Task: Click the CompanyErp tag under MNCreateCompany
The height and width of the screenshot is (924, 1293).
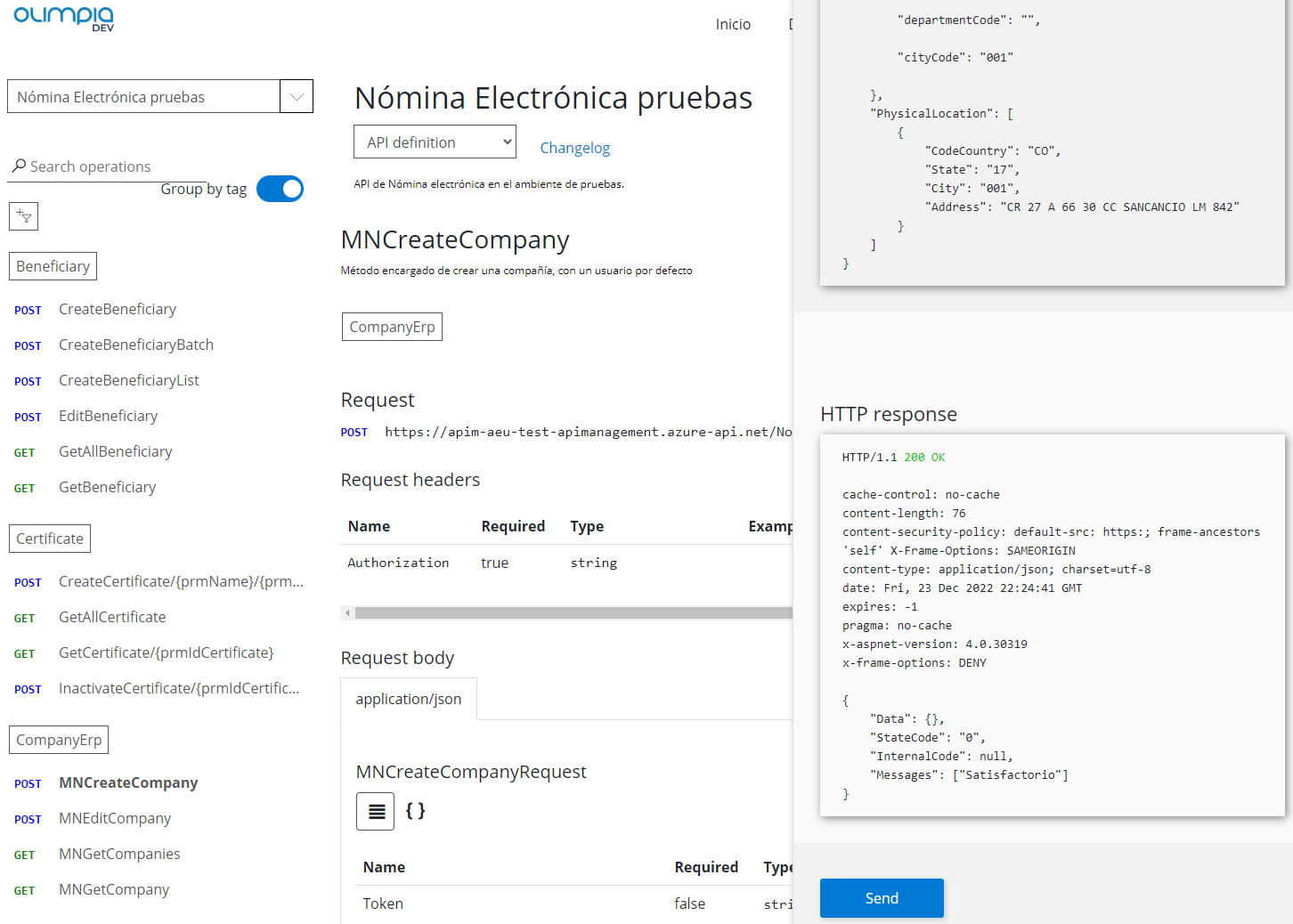Action: [392, 327]
